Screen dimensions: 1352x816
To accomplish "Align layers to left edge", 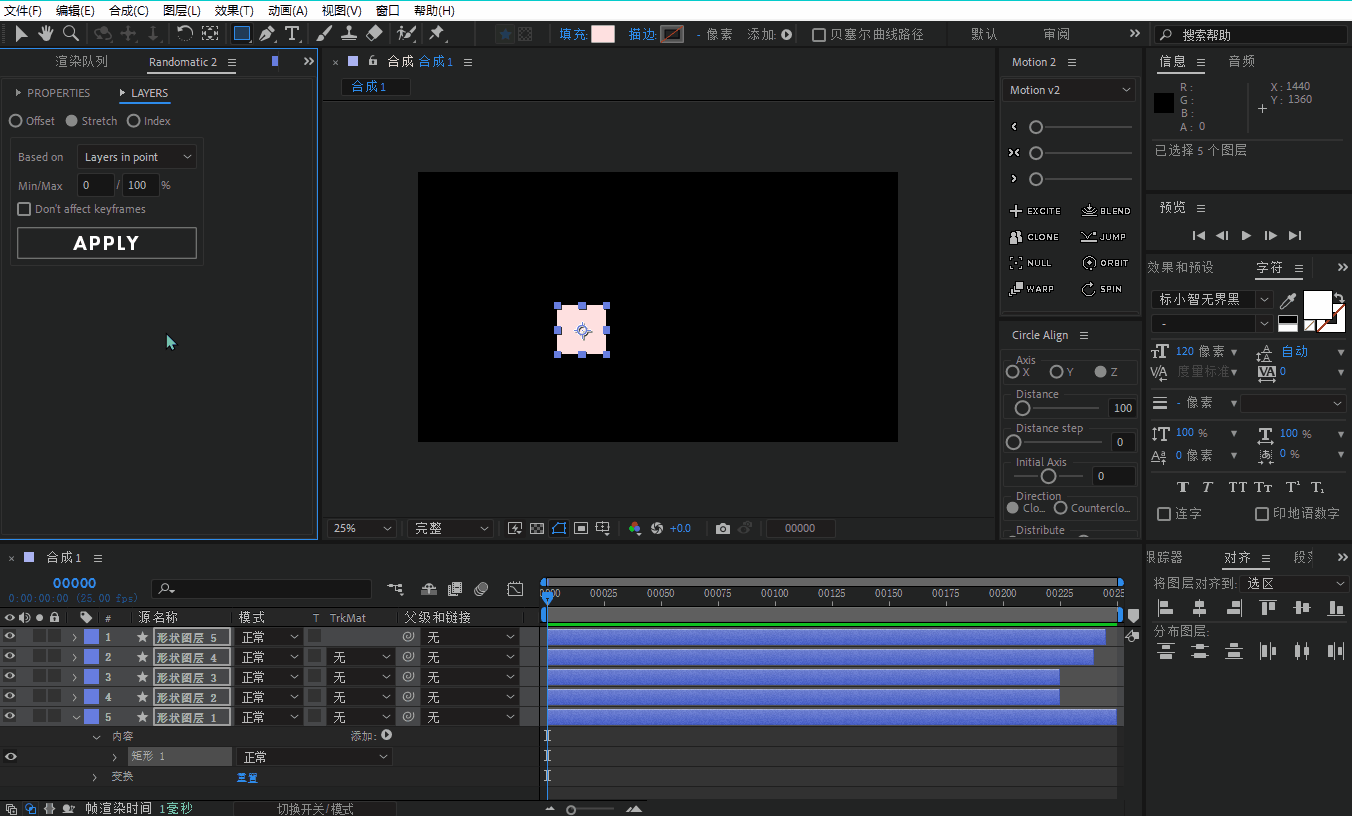I will (1165, 607).
